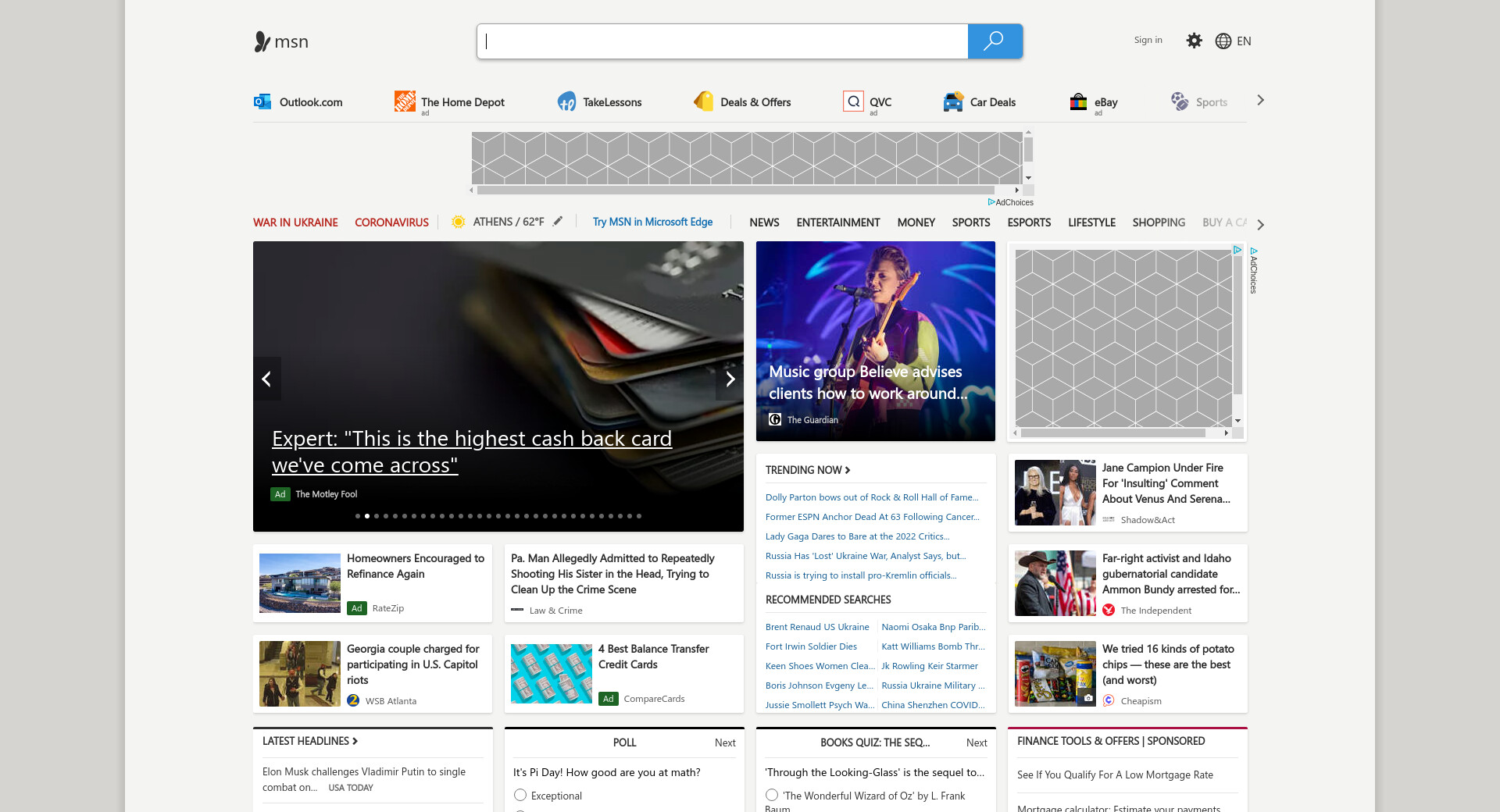This screenshot has height=812, width=1500.
Task: Open settings via the gear icon
Action: coord(1194,41)
